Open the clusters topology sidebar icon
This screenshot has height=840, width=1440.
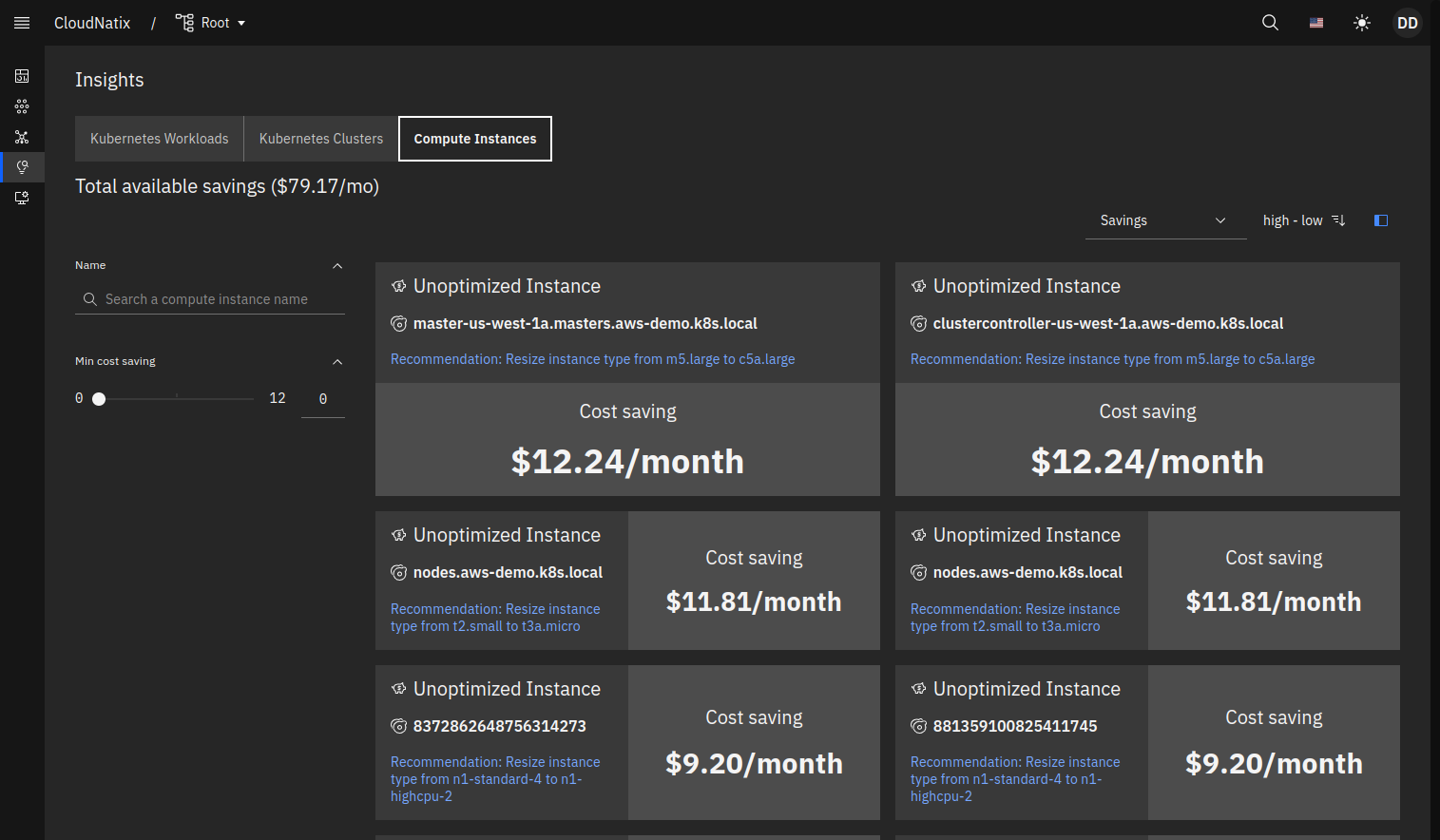[22, 137]
